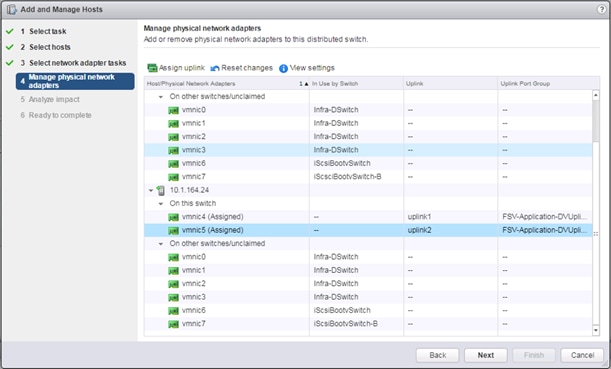Select vmnic7 label above host 10.1.164.24
The width and height of the screenshot is (611, 369).
tap(194, 177)
